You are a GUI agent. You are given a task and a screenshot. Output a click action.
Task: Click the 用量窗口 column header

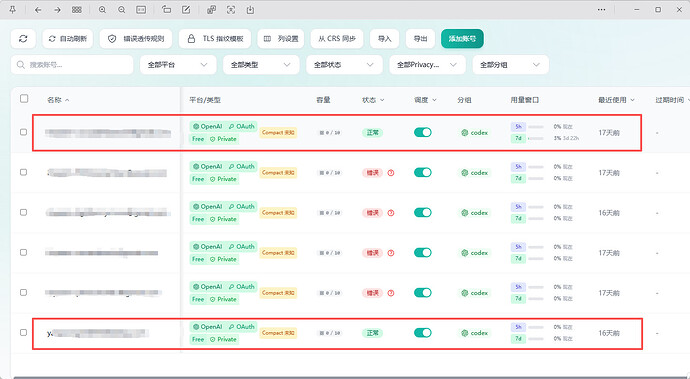(525, 100)
